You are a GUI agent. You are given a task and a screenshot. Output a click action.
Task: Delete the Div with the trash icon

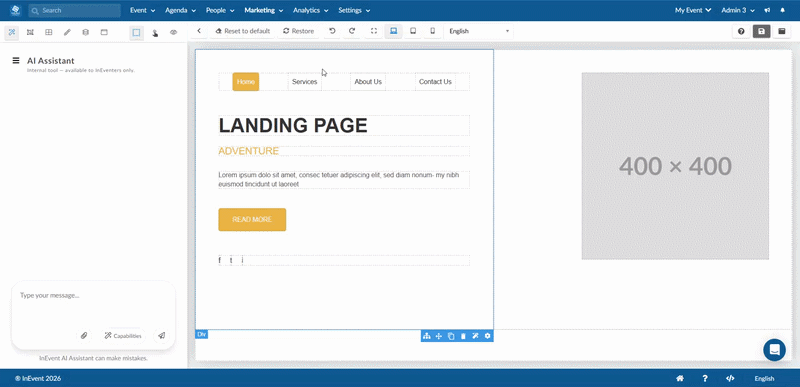[x=463, y=336]
